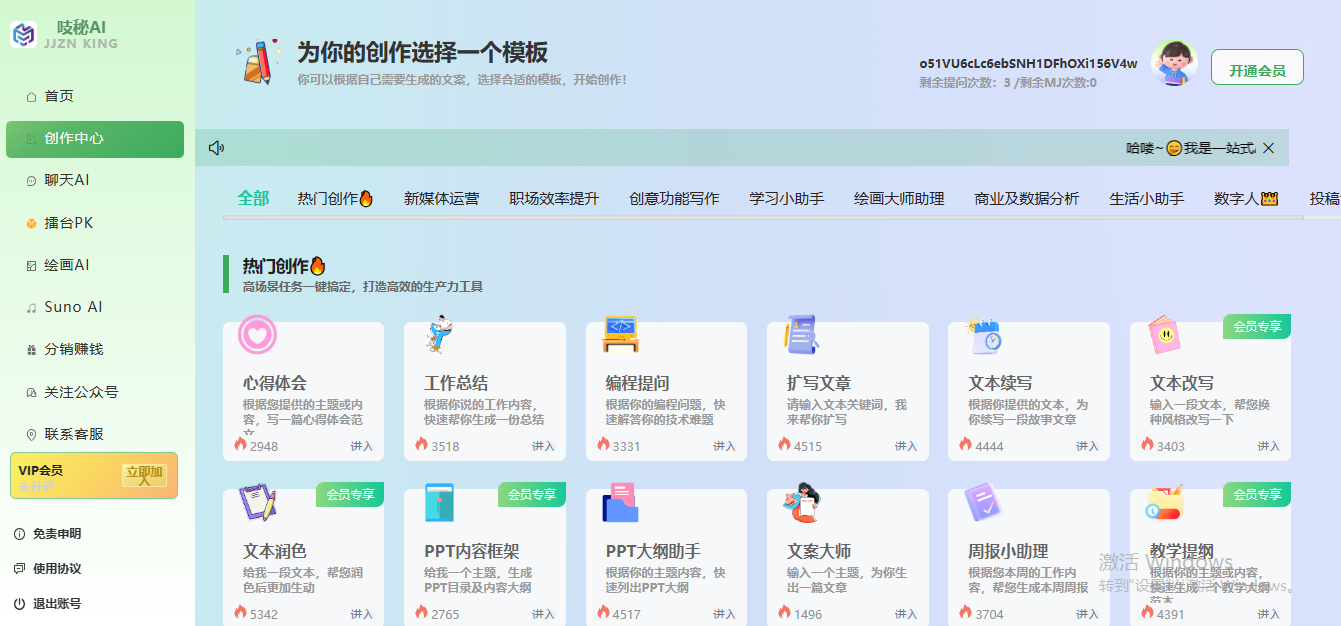Click the 扩写文章 scroll icon
Viewport: 1341px width, 626px height.
(x=799, y=336)
